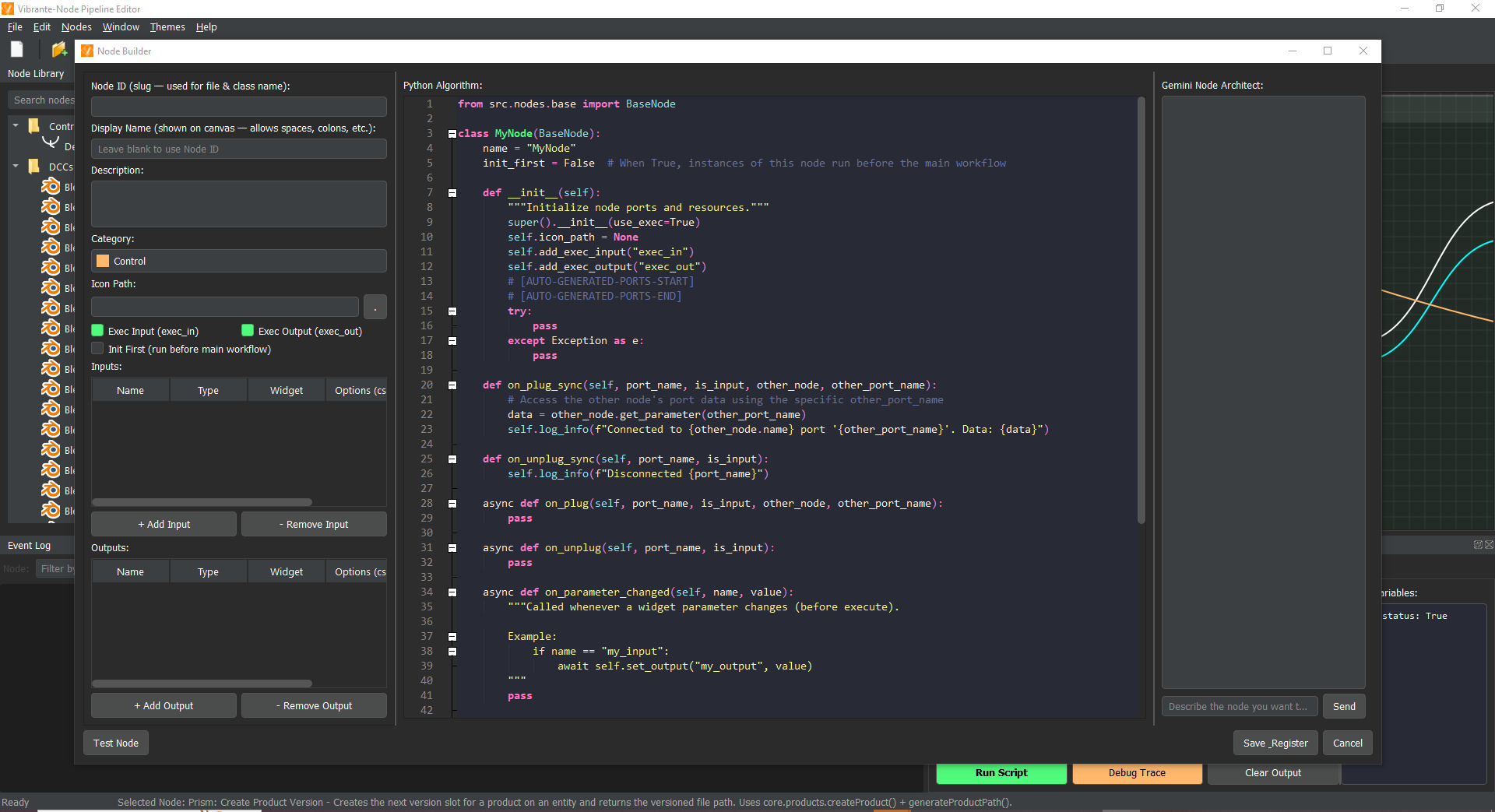Viewport: 1495px width, 812px height.
Task: Enable Init First (run before main workflow)
Action: pyautogui.click(x=97, y=348)
